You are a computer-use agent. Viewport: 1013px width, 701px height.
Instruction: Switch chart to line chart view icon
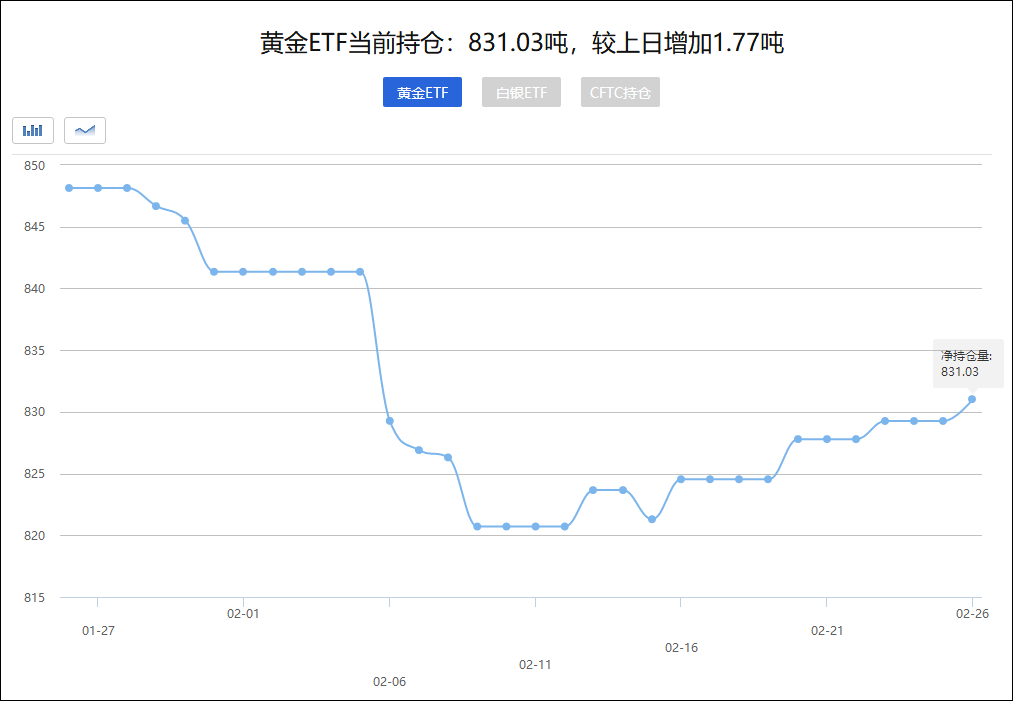(x=85, y=131)
